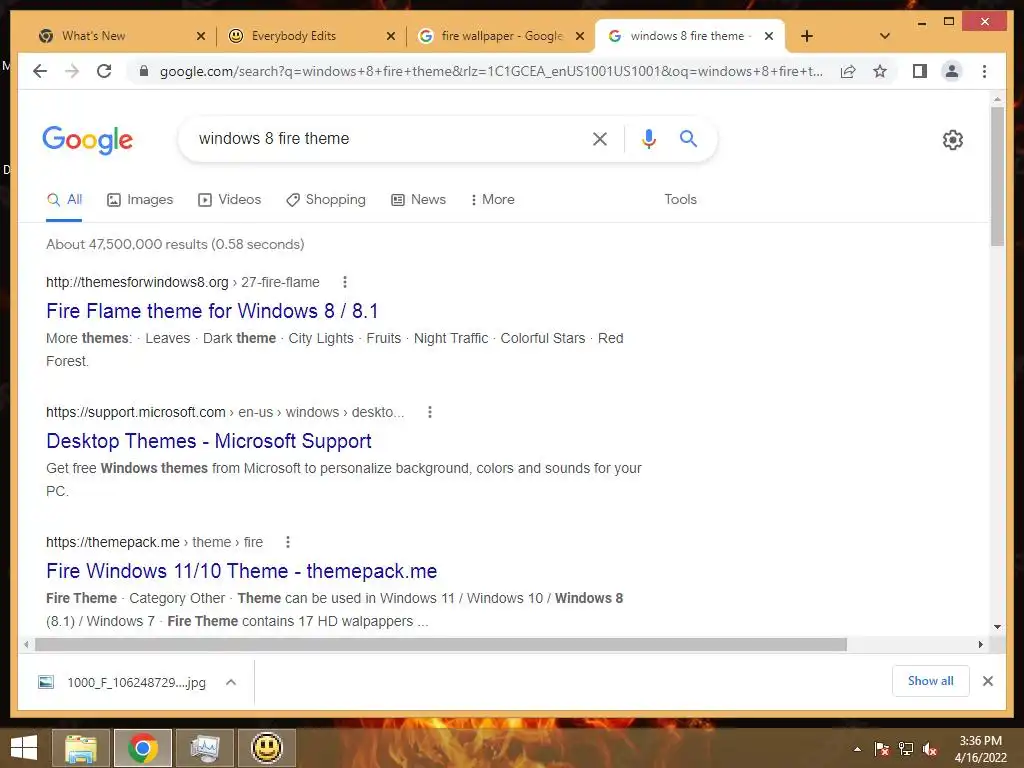Click the browser forward arrow

[x=72, y=71]
